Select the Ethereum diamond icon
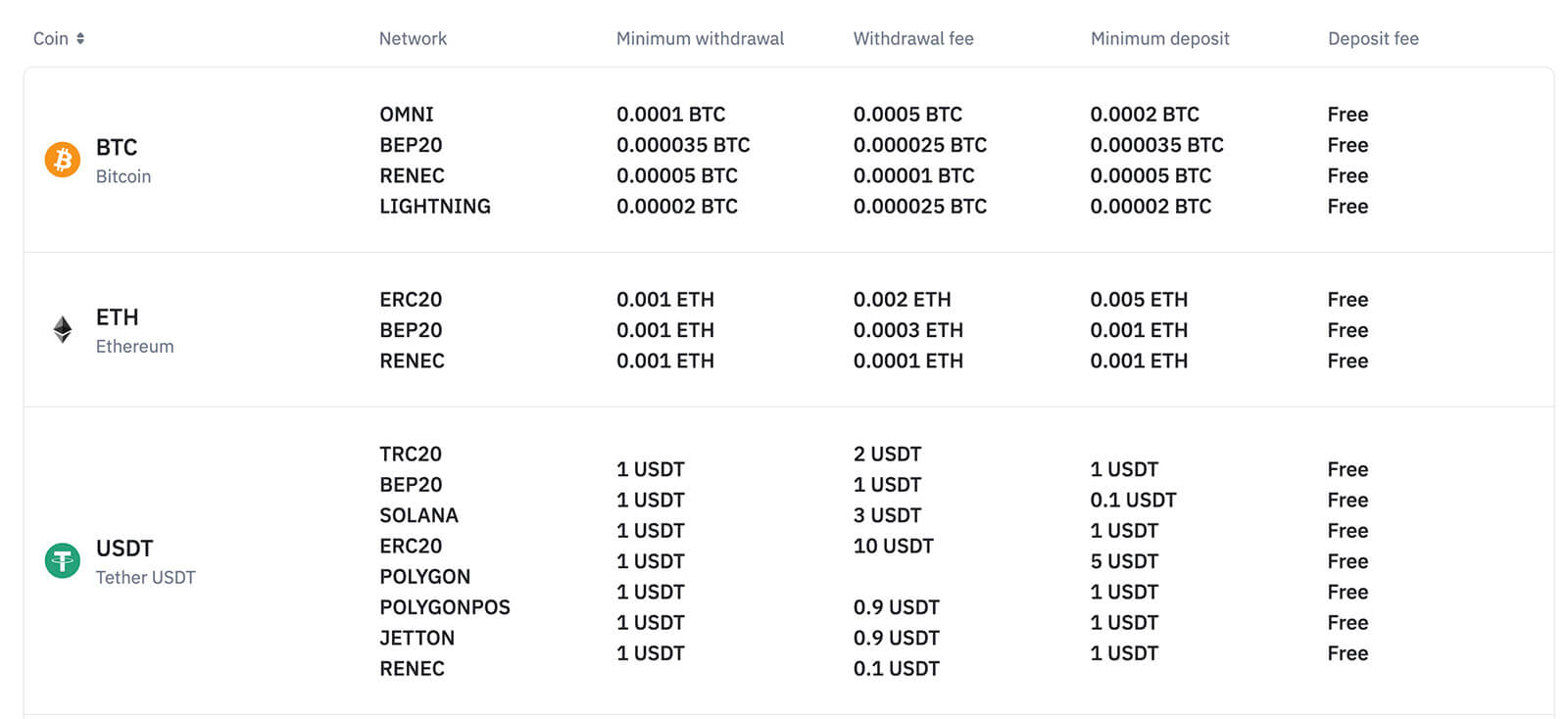 pyautogui.click(x=62, y=330)
